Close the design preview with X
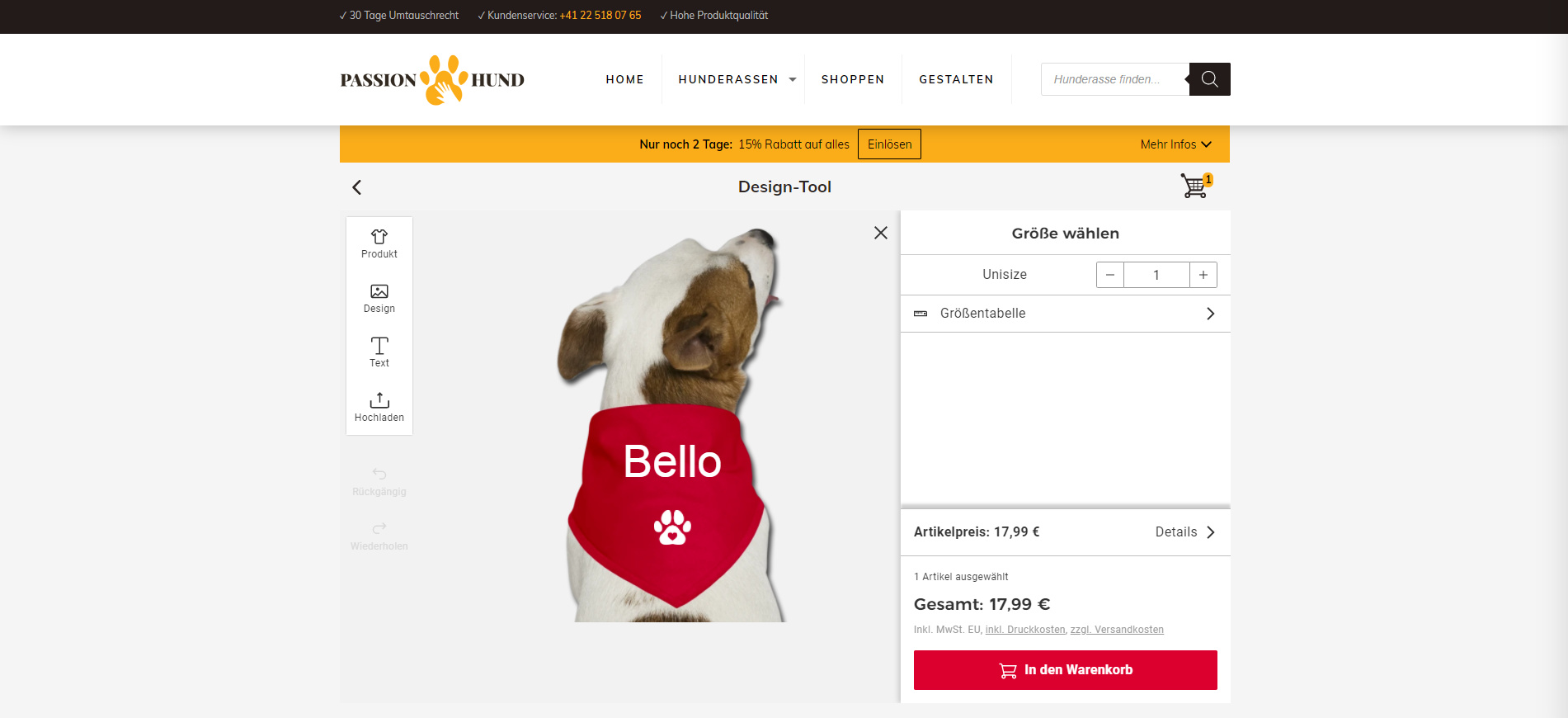Screen dimensions: 1568x718 (880, 233)
